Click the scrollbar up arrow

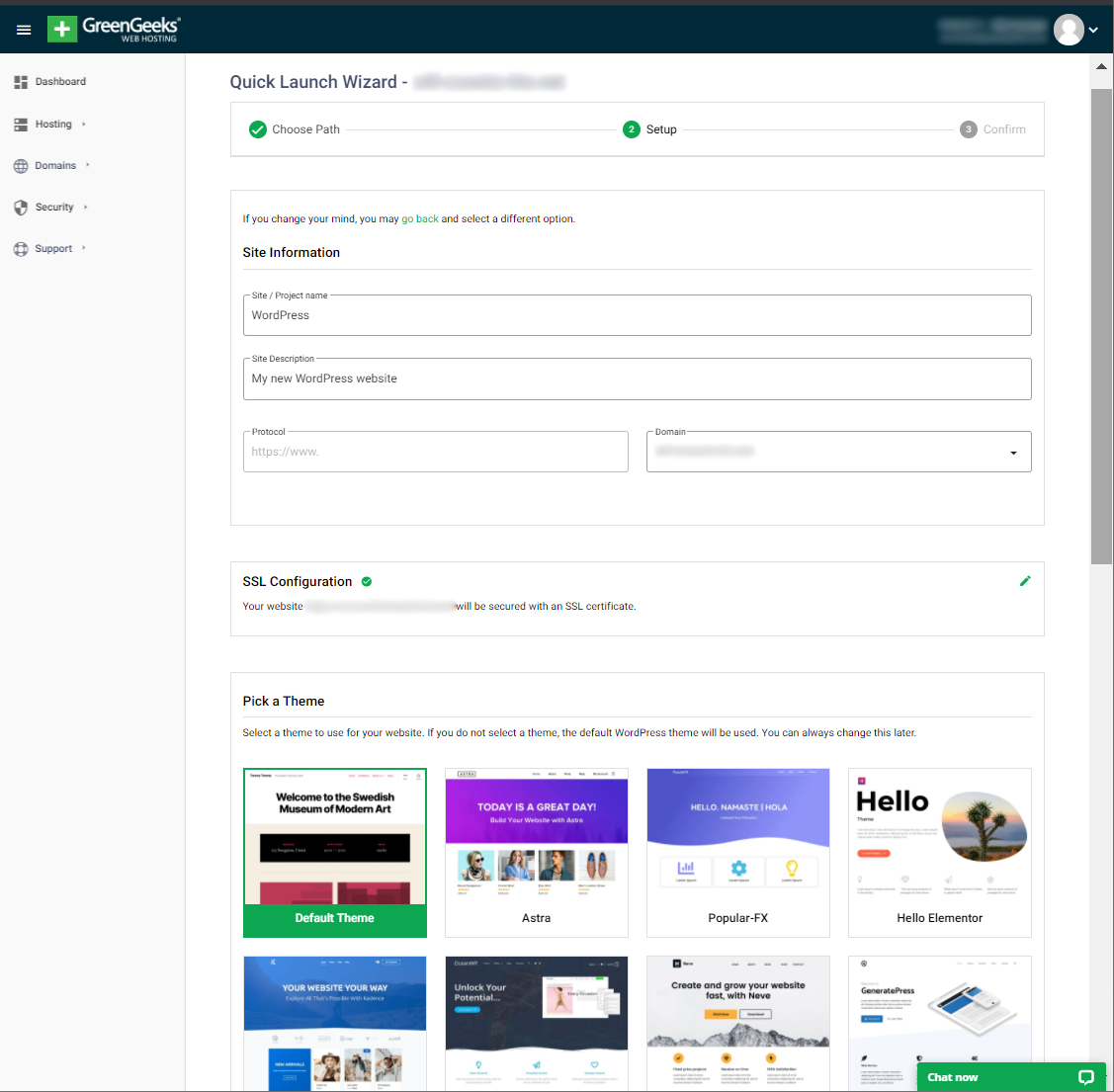tap(1101, 66)
